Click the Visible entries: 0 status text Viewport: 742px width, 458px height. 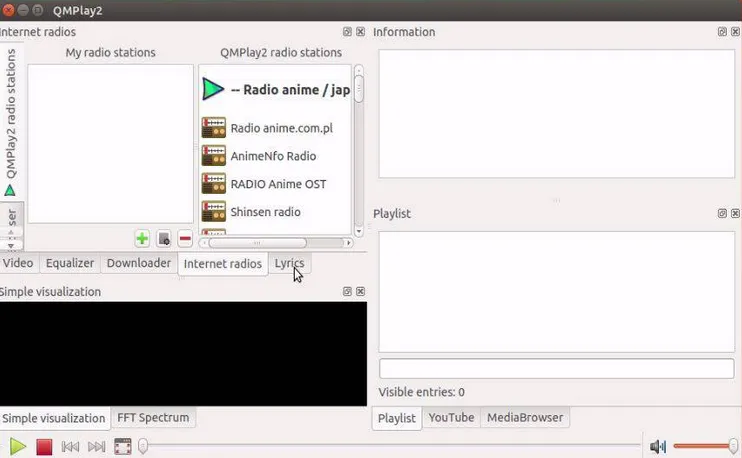(x=421, y=392)
